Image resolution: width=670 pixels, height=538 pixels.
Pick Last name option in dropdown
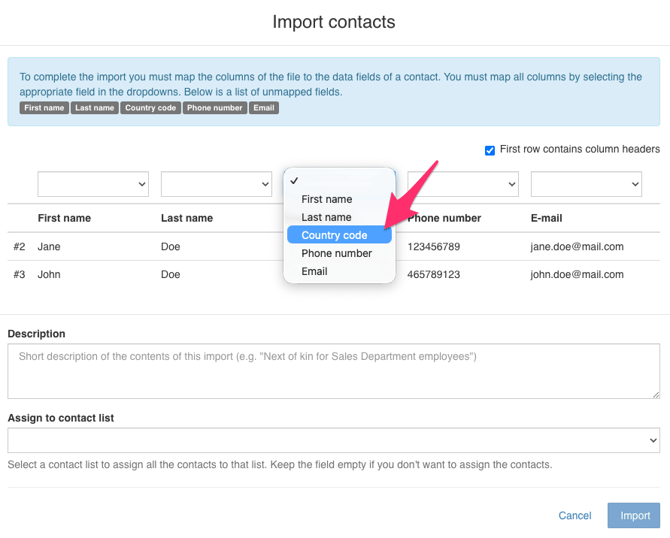(326, 217)
